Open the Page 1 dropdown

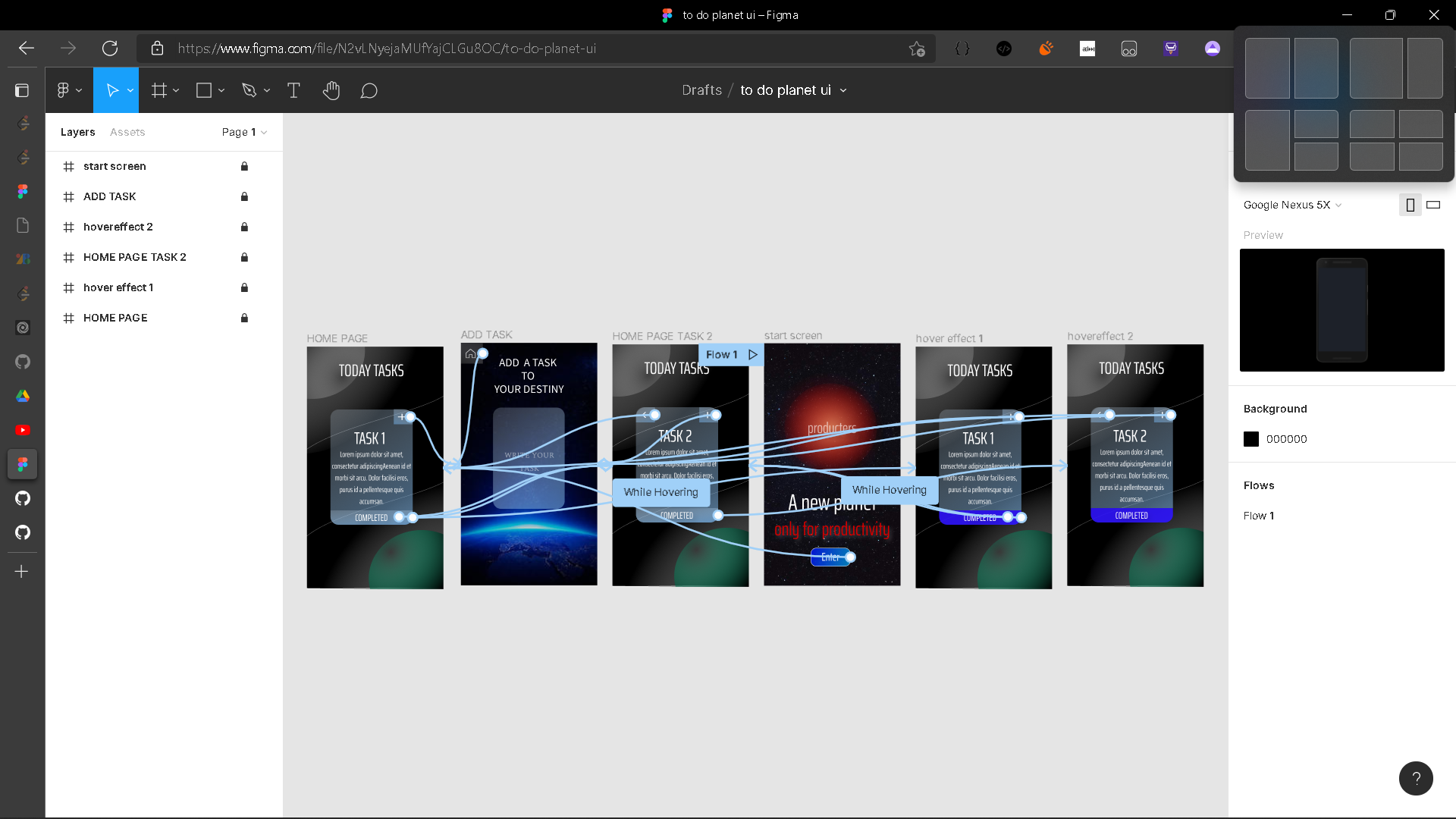(243, 131)
